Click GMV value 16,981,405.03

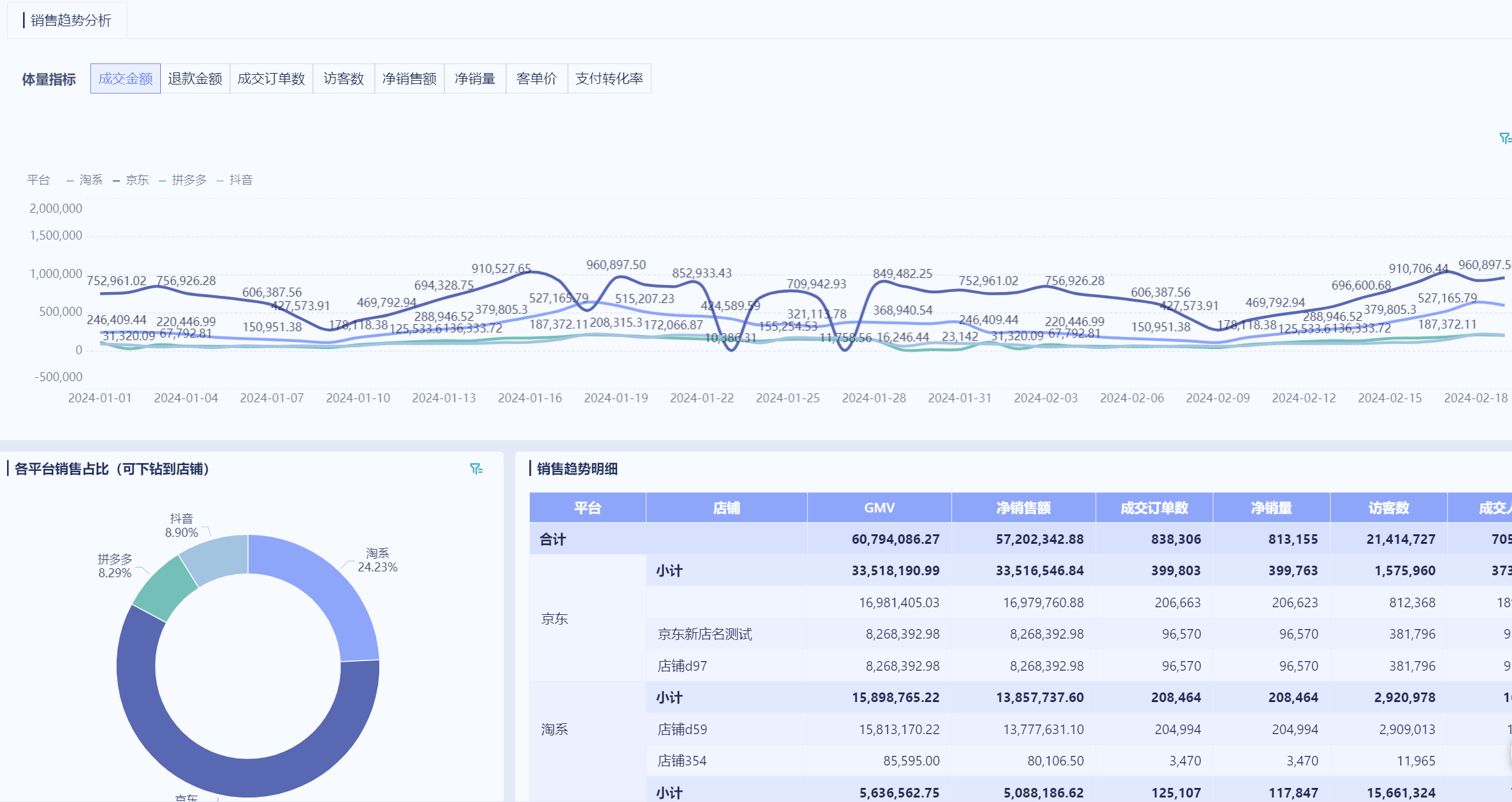(899, 603)
